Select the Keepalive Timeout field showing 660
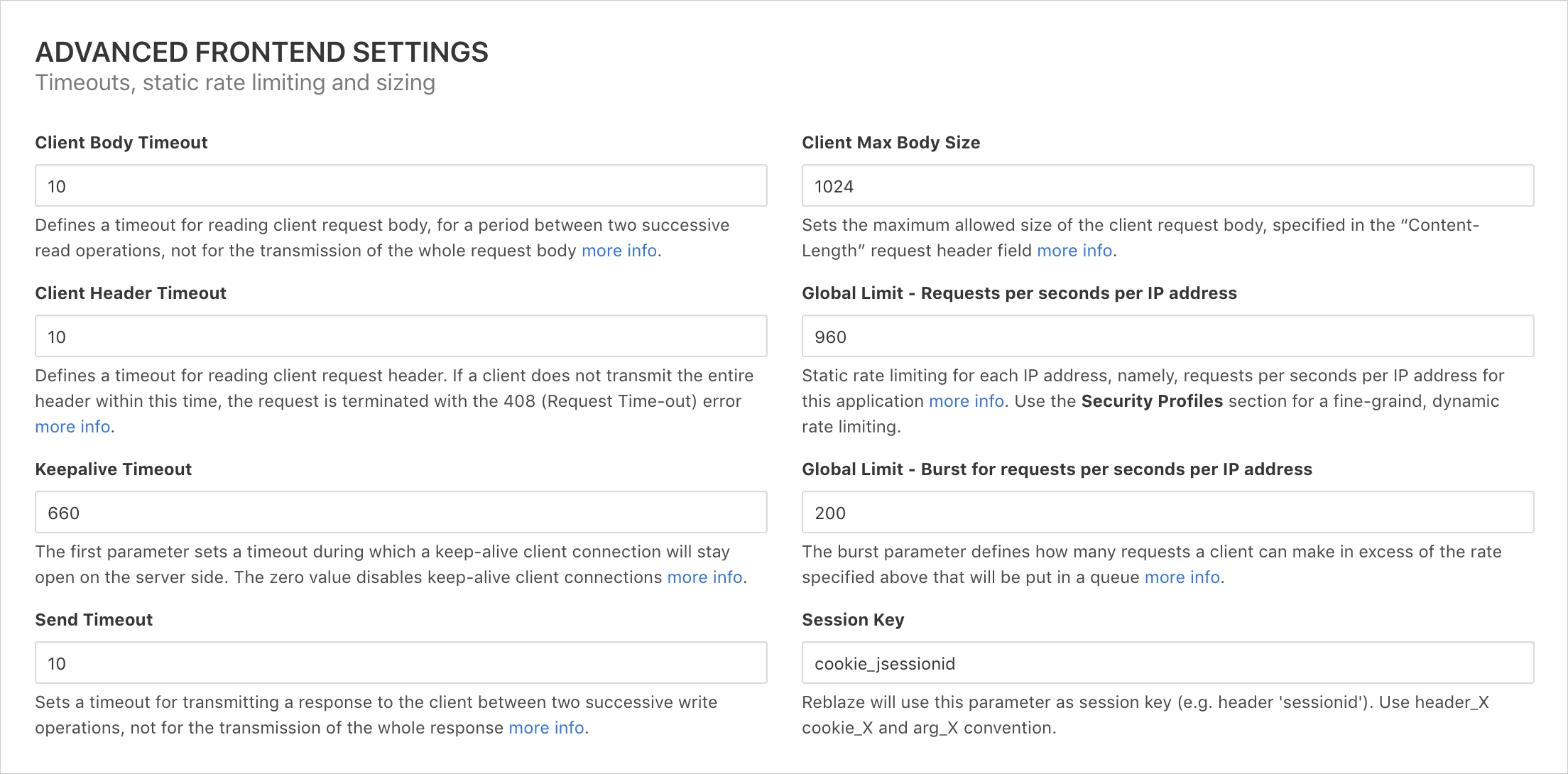 (401, 513)
